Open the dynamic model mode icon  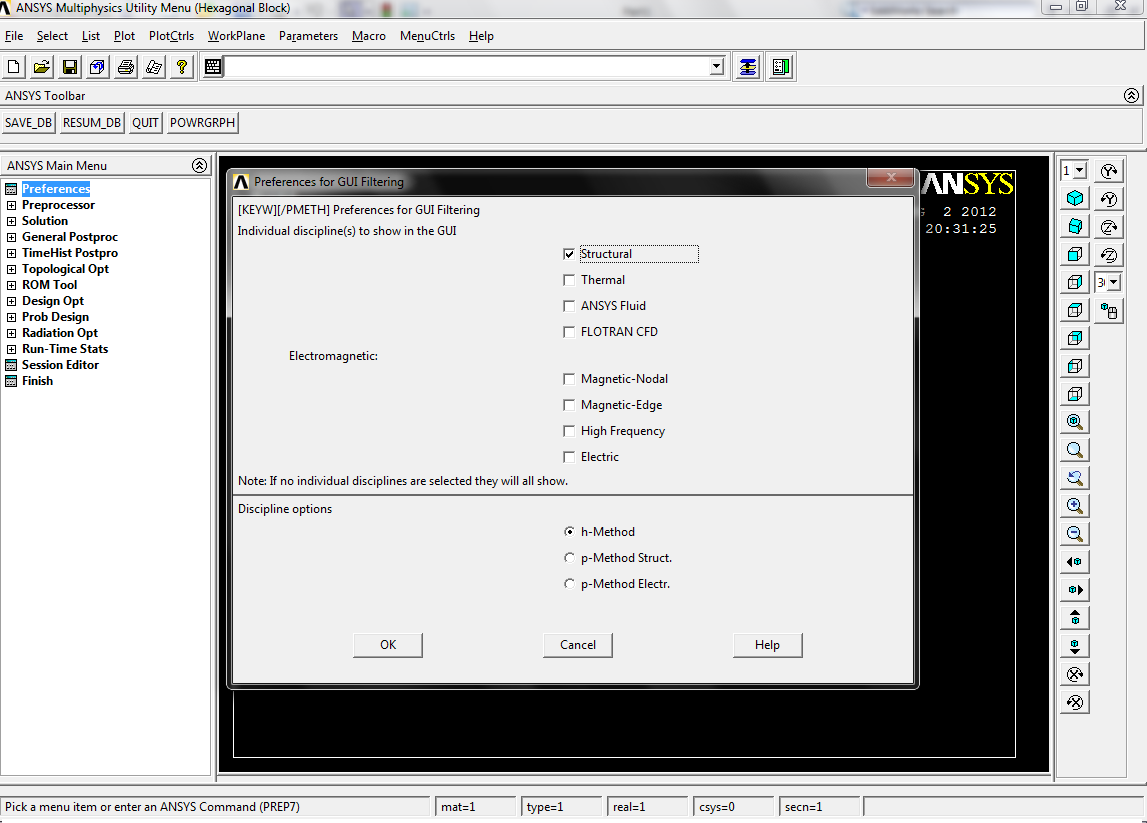(x=1108, y=310)
